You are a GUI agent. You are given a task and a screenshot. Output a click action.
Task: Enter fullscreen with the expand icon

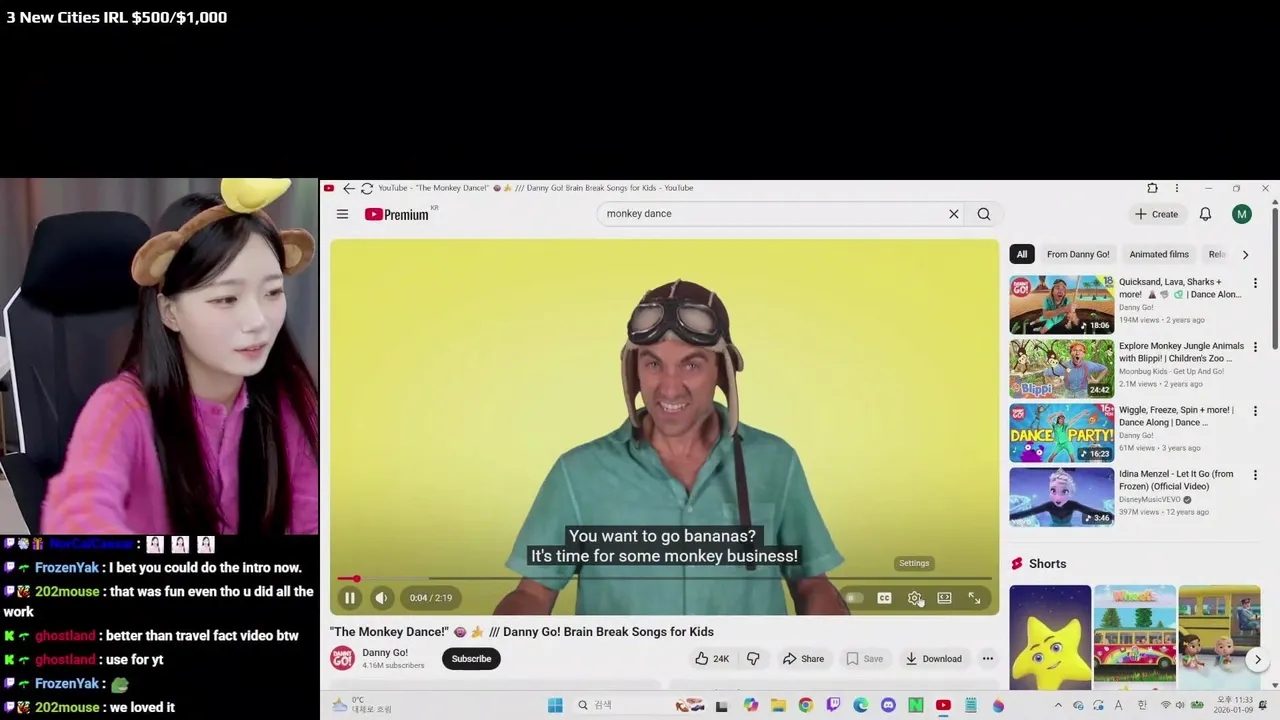(x=974, y=598)
